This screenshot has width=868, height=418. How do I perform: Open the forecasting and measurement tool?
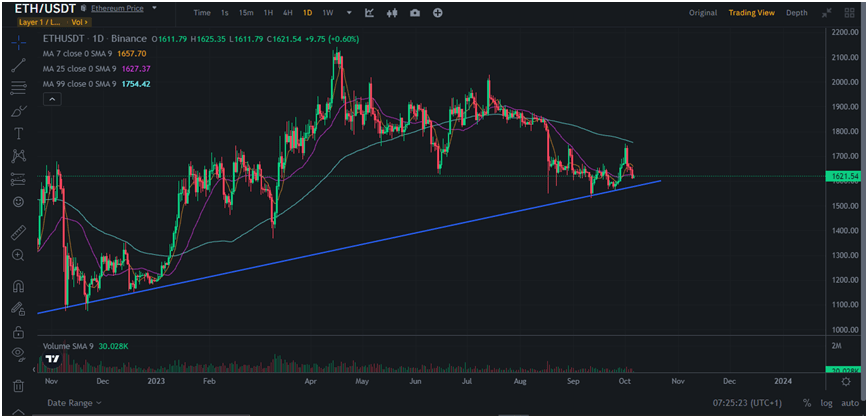click(18, 179)
